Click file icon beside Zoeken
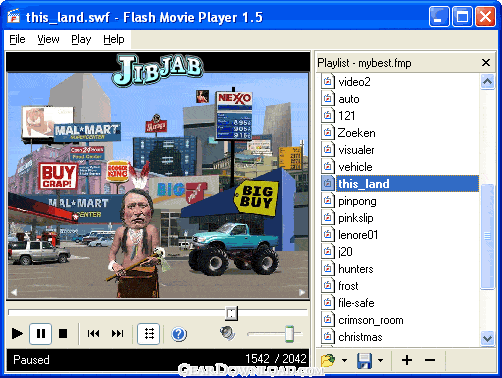The image size is (502, 378). tap(327, 133)
